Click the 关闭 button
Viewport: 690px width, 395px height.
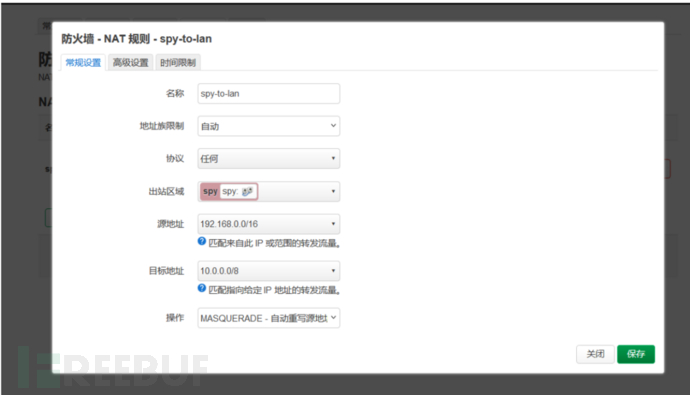(595, 354)
